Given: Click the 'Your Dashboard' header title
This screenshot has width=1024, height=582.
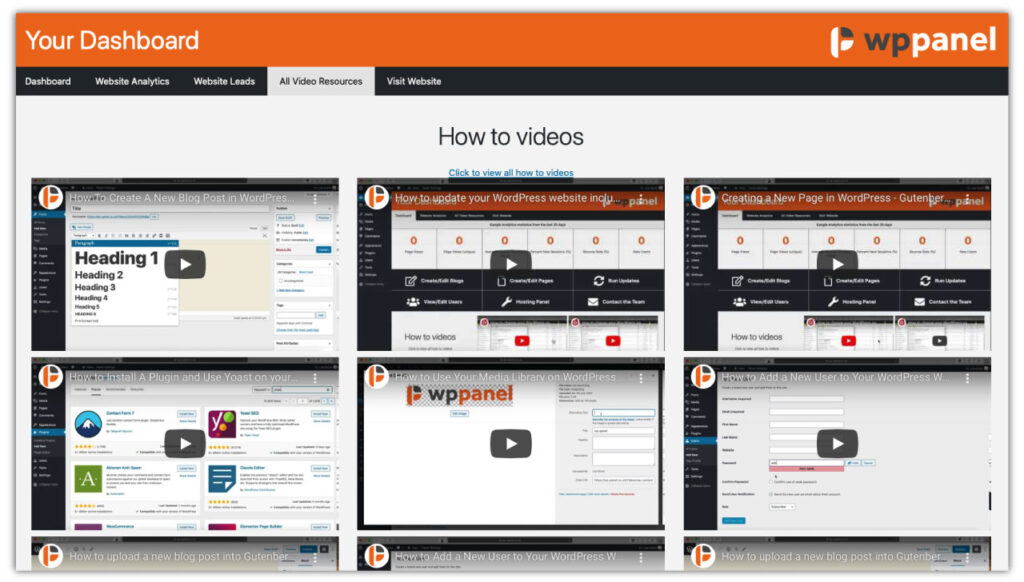Looking at the screenshot, I should [112, 40].
